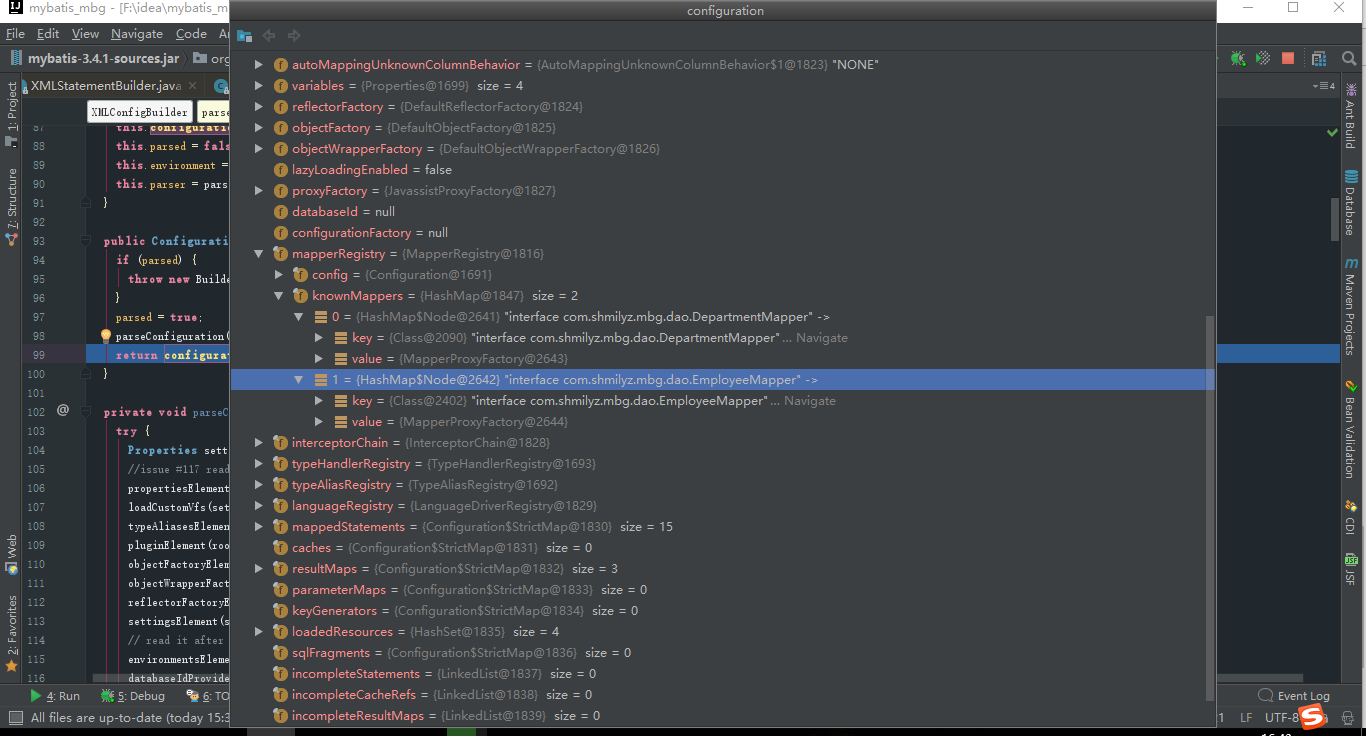Image resolution: width=1366 pixels, height=736 pixels.
Task: Click the Run with Coverage icon
Action: (x=1263, y=57)
